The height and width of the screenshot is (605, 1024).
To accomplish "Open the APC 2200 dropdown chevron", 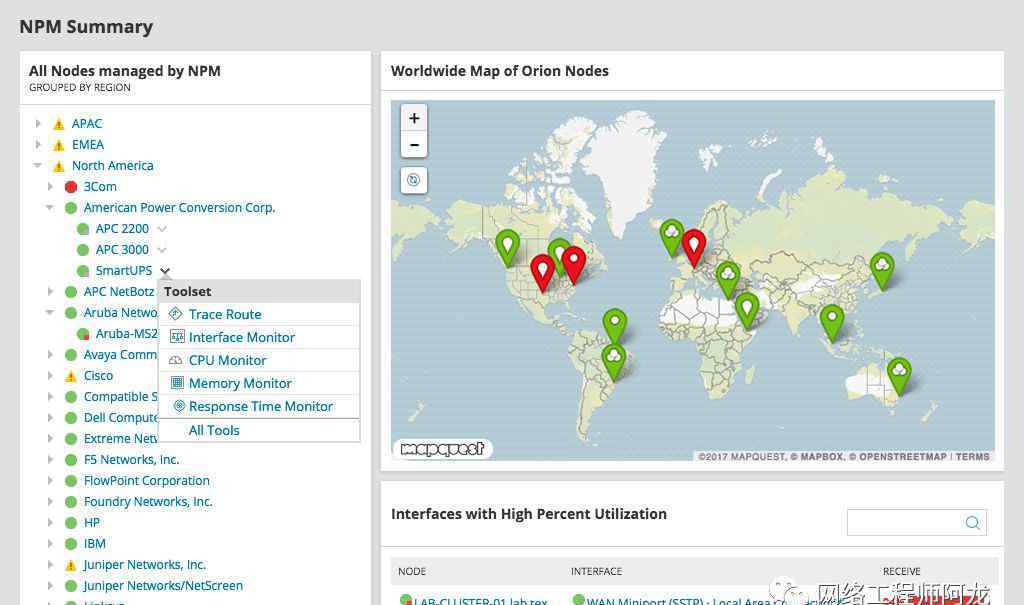I will (x=162, y=229).
